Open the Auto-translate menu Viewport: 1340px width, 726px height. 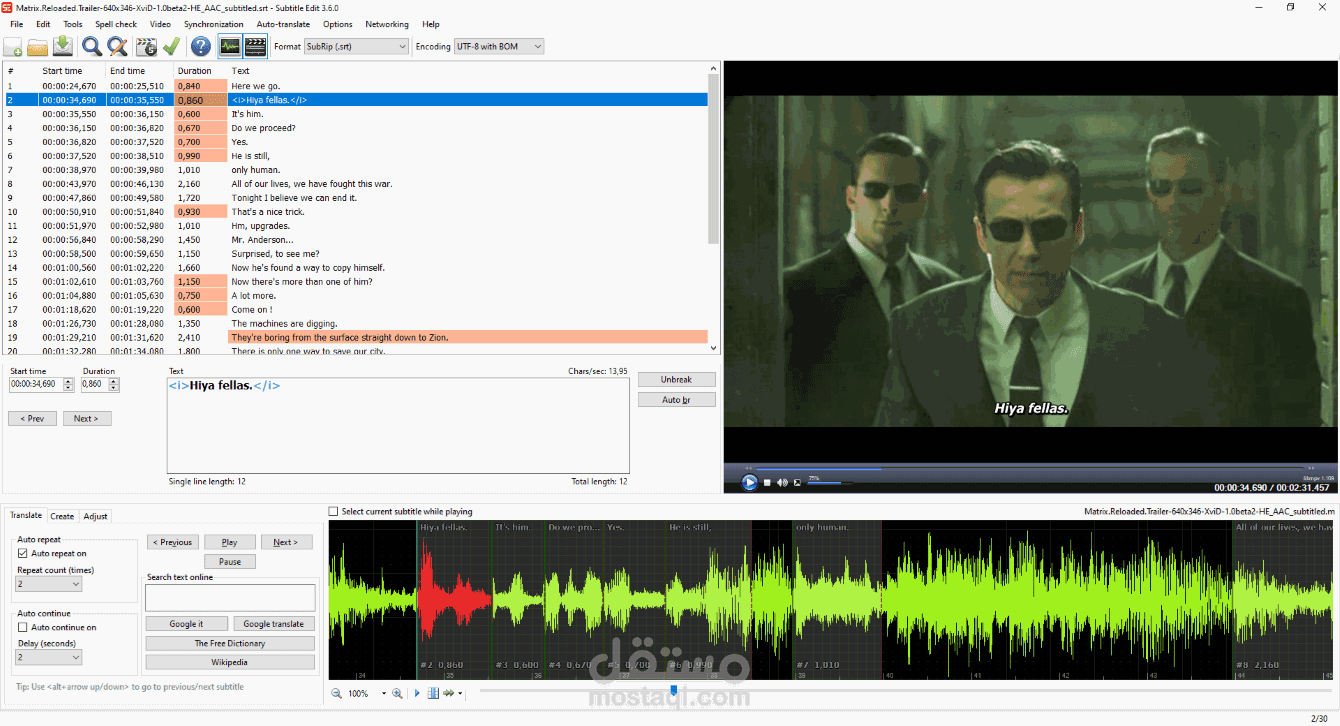(283, 24)
